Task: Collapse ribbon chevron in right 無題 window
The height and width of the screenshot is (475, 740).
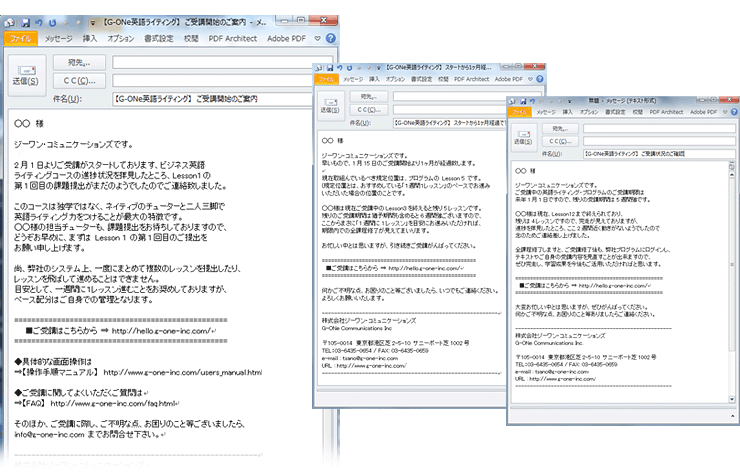Action: tap(725, 112)
